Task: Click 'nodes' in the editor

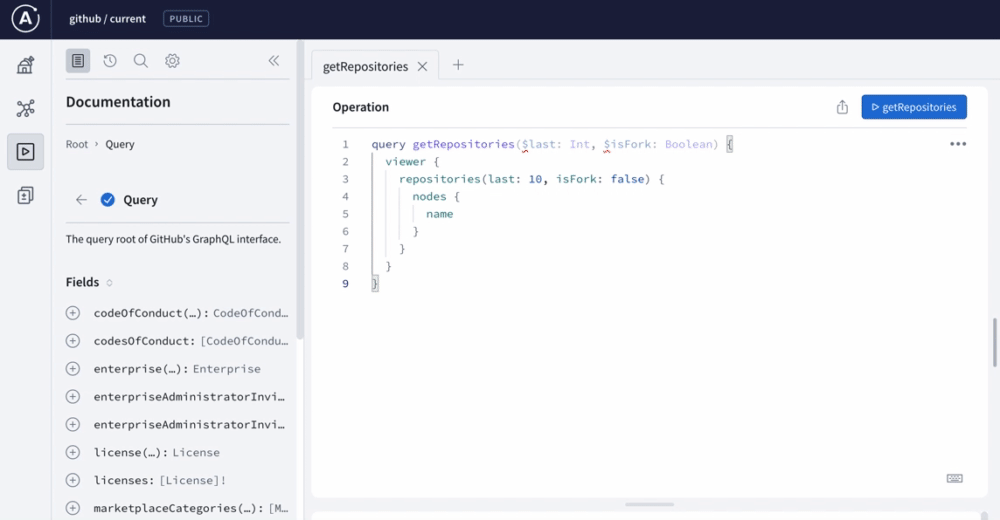Action: pos(429,197)
